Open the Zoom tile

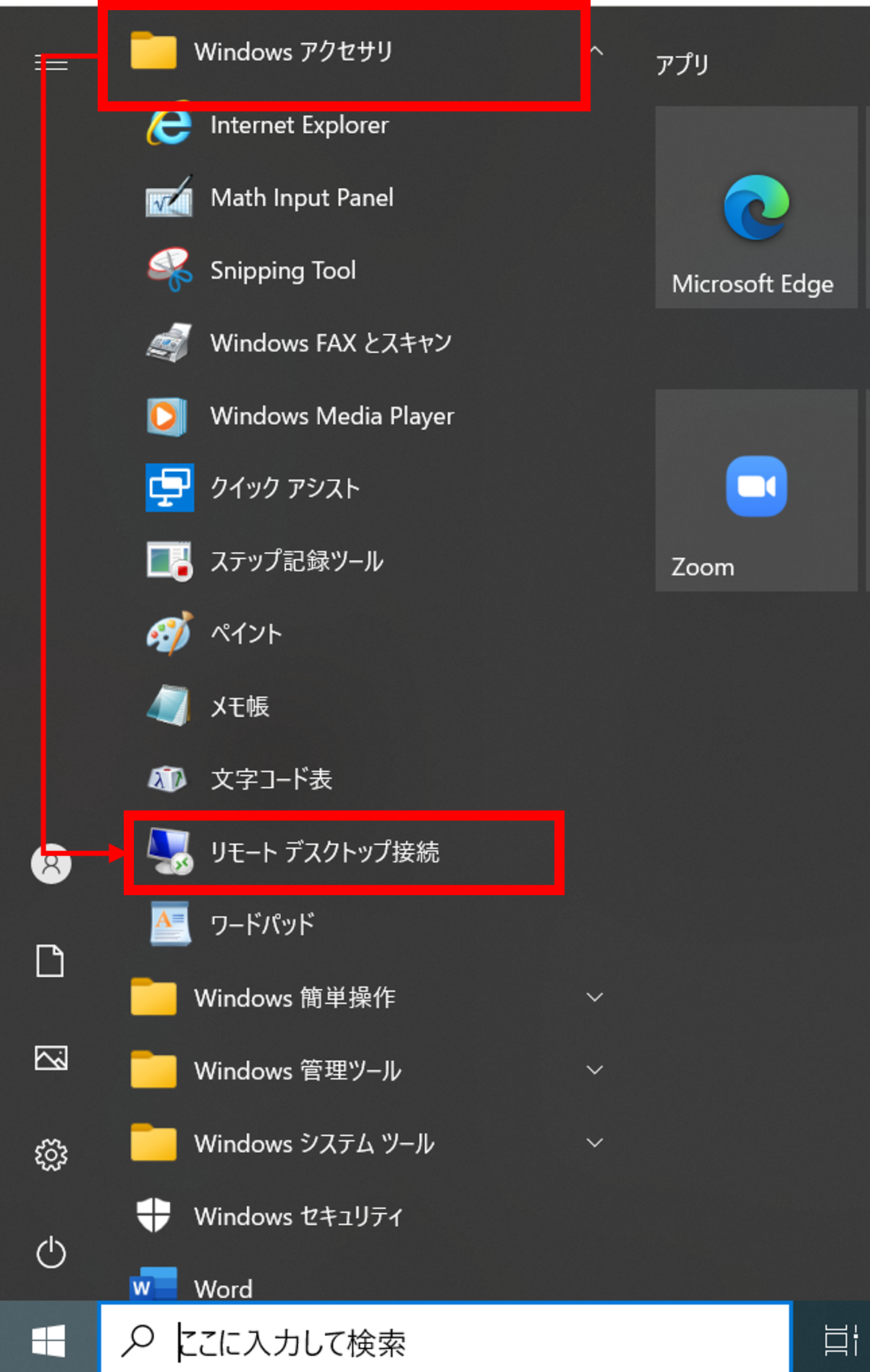[756, 491]
